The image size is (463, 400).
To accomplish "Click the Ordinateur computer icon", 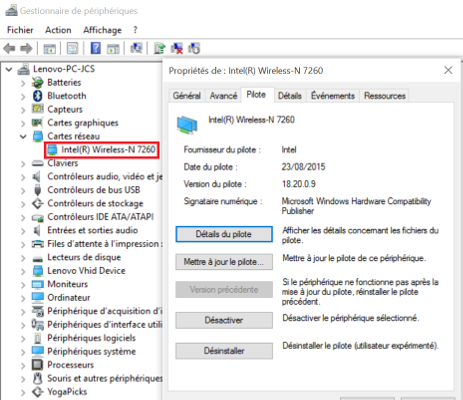I will 38,297.
